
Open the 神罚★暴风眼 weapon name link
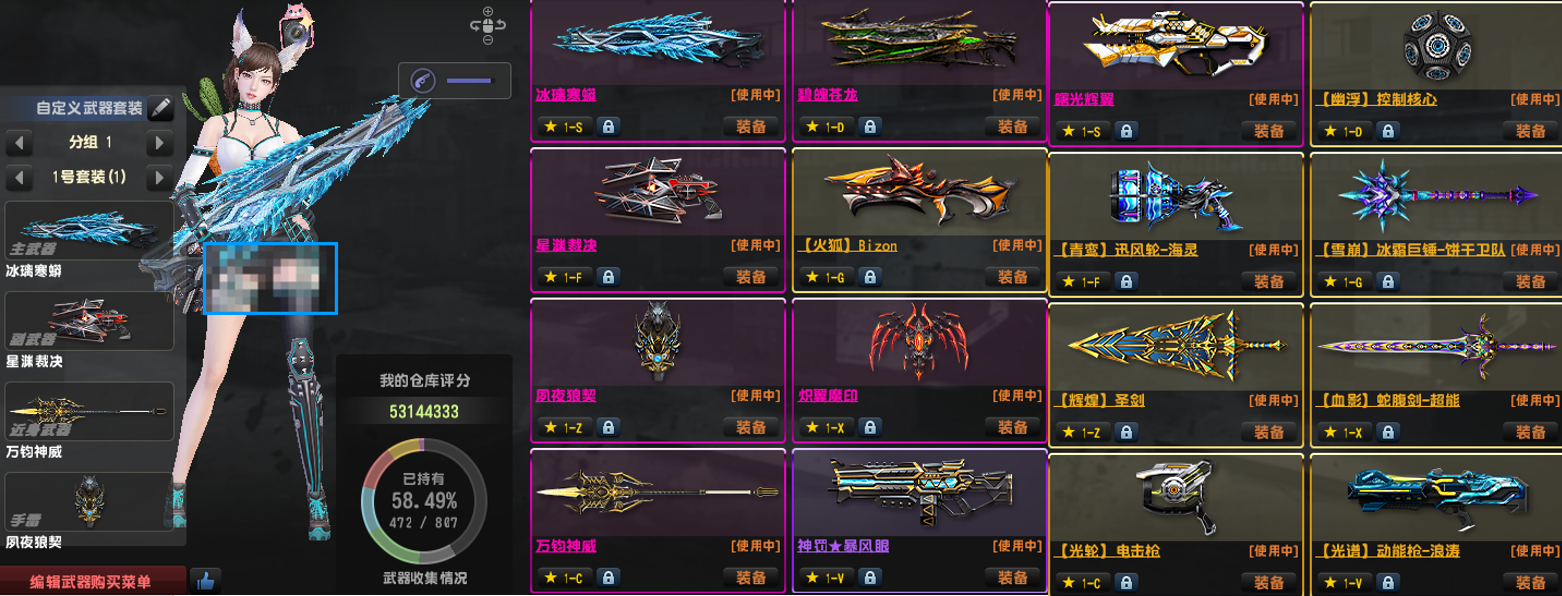click(x=843, y=546)
